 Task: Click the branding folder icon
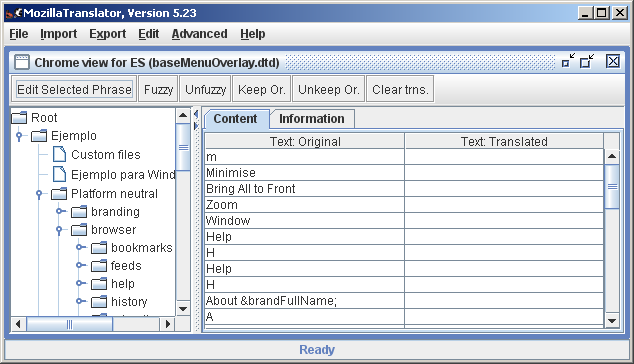(79, 212)
